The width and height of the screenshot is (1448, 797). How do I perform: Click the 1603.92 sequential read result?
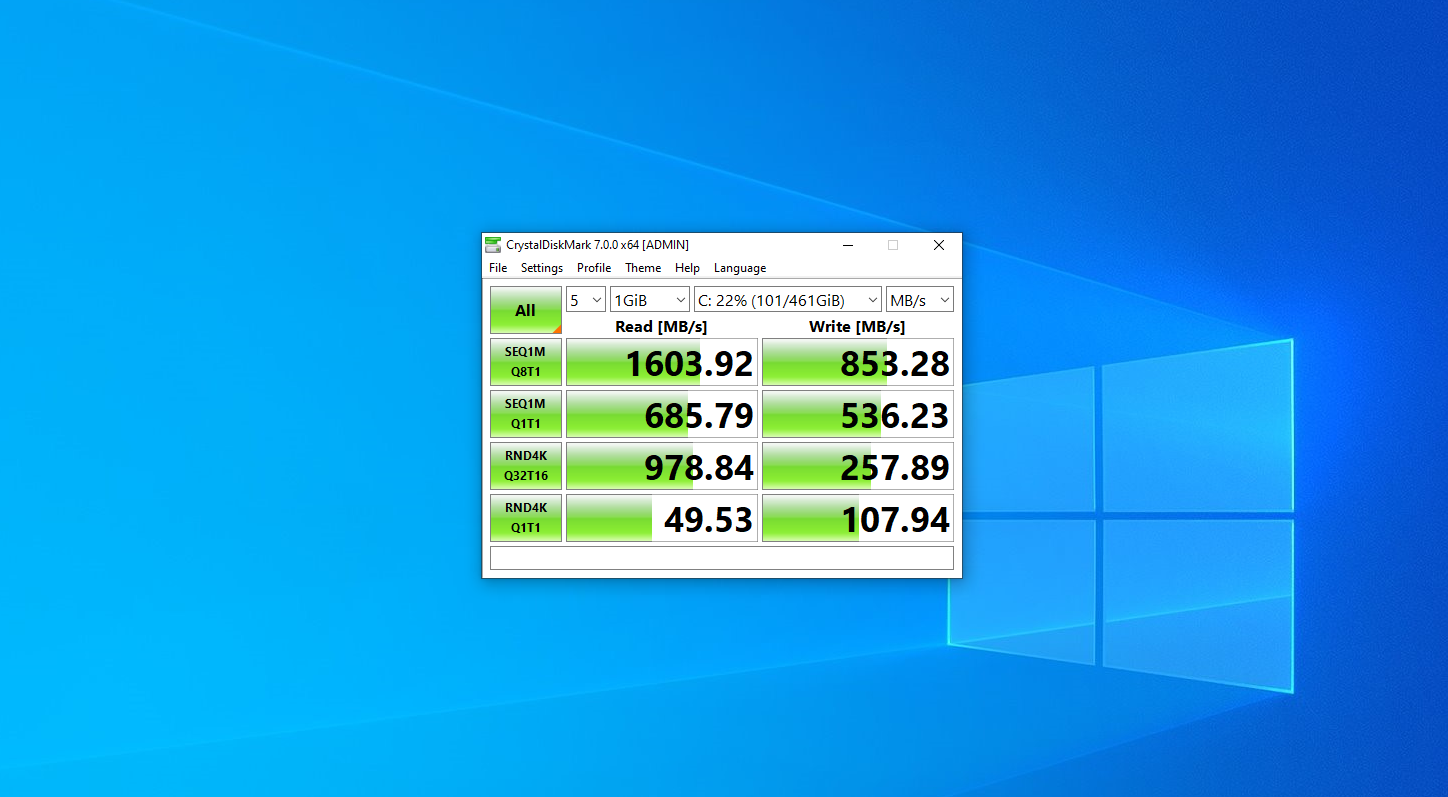tap(662, 362)
